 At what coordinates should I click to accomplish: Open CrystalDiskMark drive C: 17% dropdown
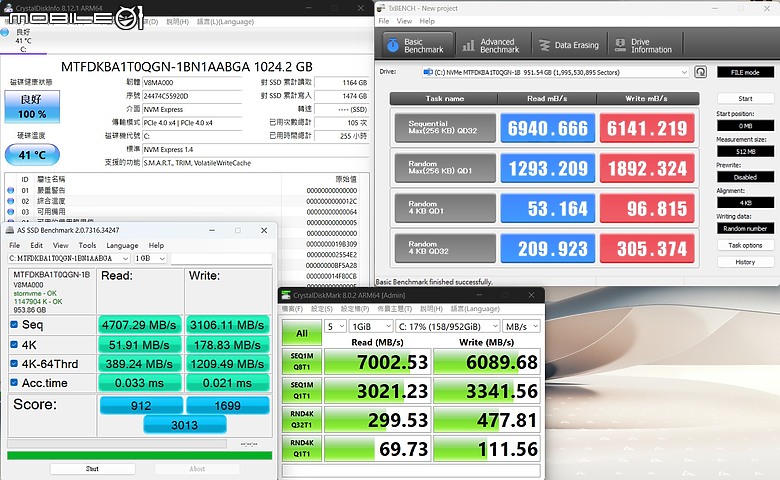448,326
